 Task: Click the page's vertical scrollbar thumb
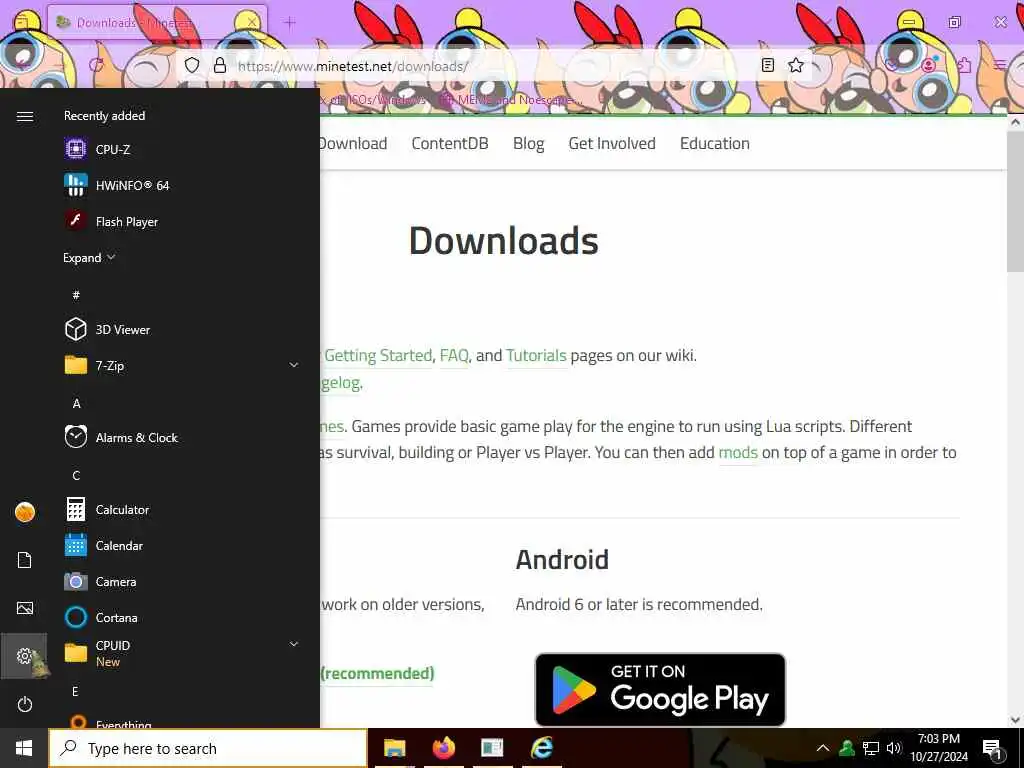point(1015,201)
